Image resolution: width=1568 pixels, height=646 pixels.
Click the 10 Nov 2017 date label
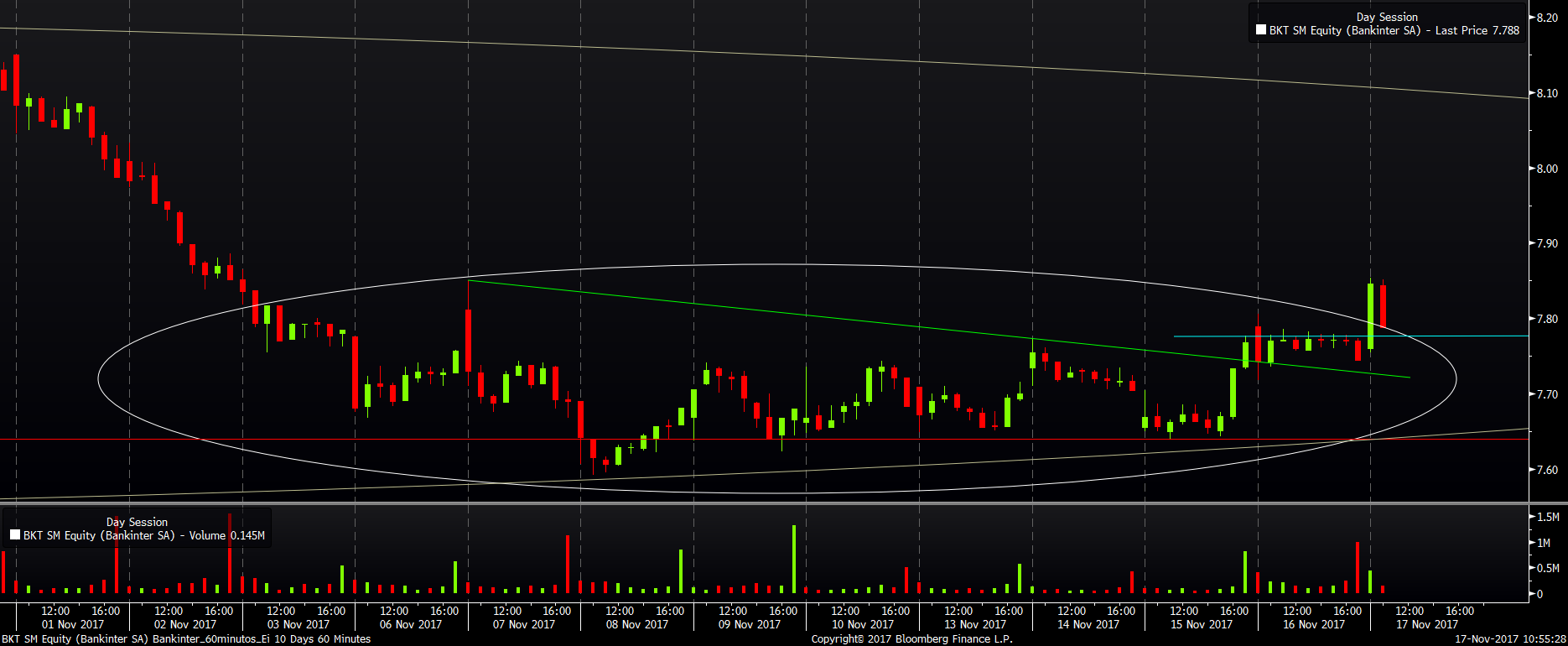pos(863,624)
